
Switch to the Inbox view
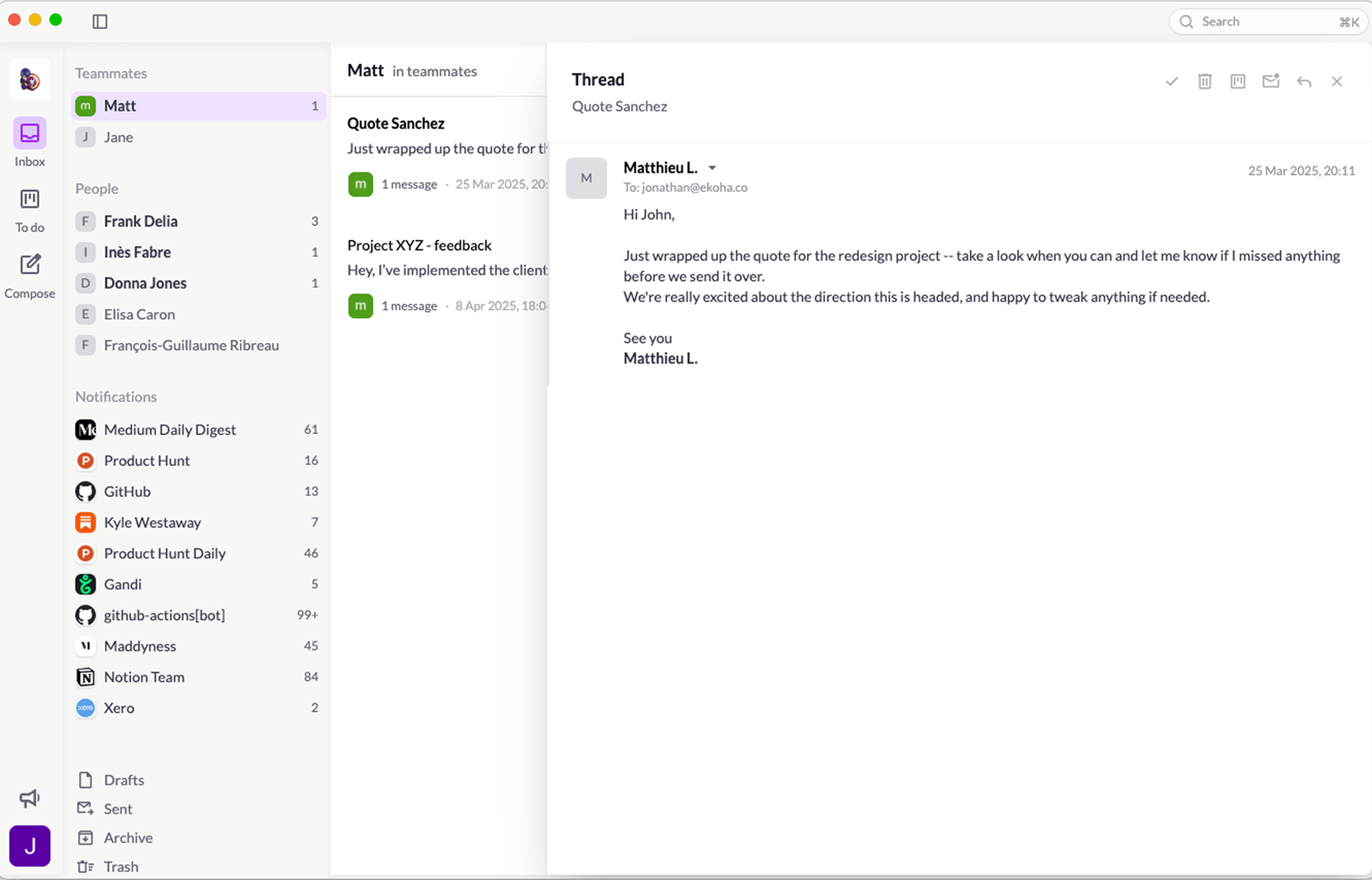(x=30, y=143)
